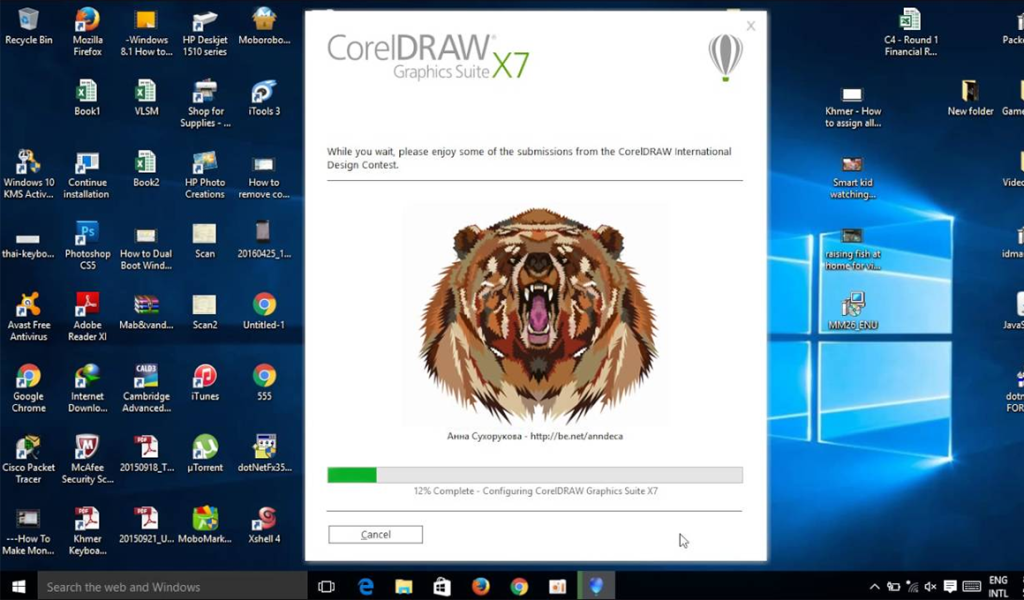
Task: Select the How to remove co... file
Action: click(x=264, y=176)
